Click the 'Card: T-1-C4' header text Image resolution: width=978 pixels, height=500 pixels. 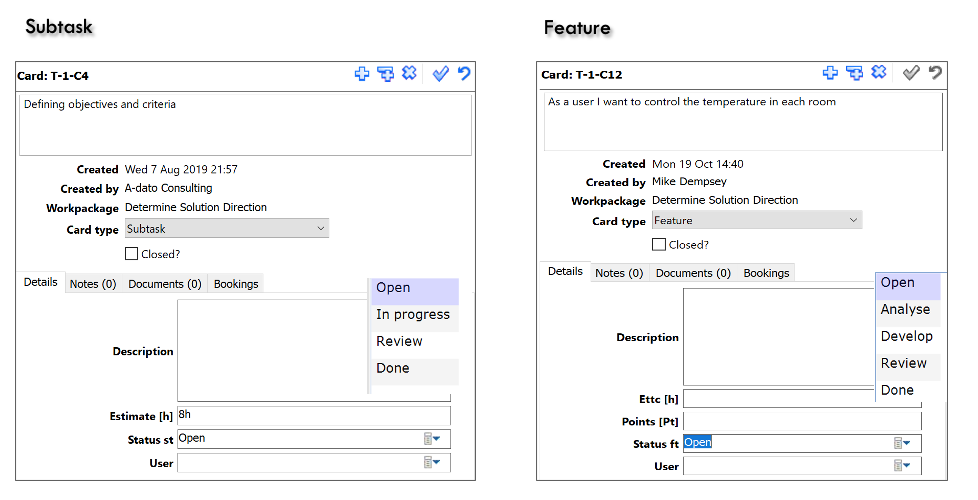click(53, 76)
